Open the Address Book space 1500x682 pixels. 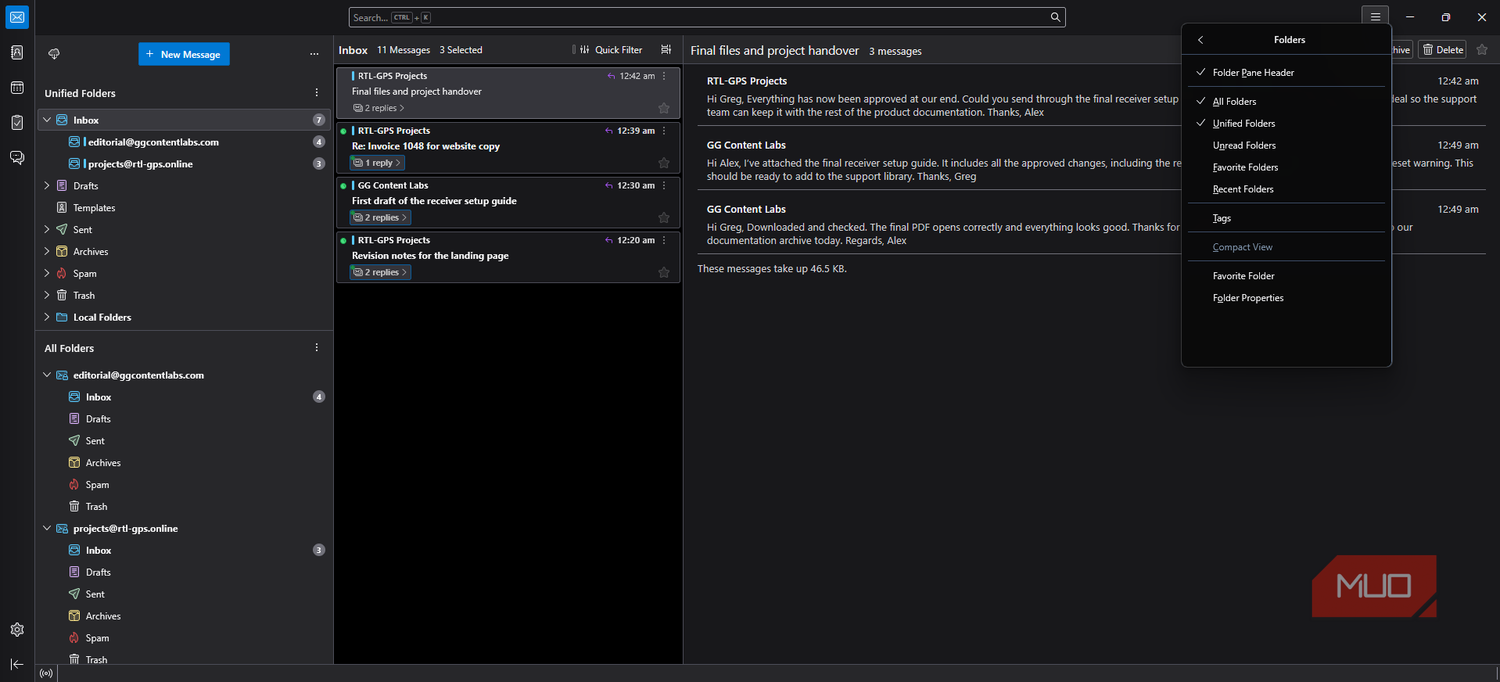coord(17,53)
